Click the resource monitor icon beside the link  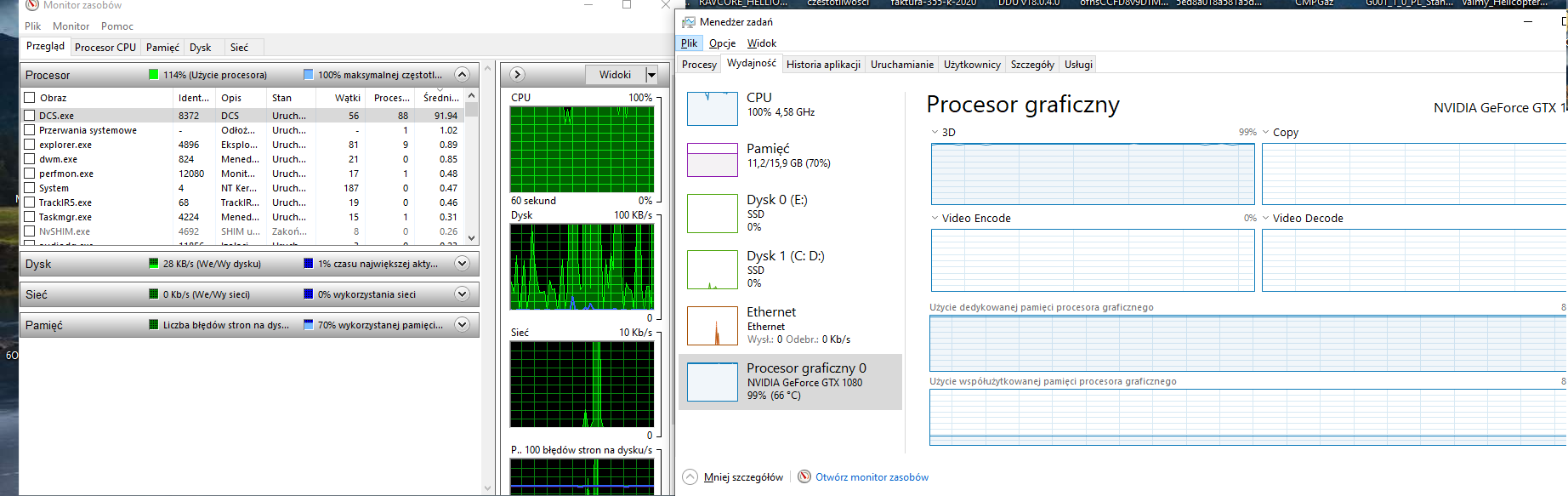pos(804,476)
